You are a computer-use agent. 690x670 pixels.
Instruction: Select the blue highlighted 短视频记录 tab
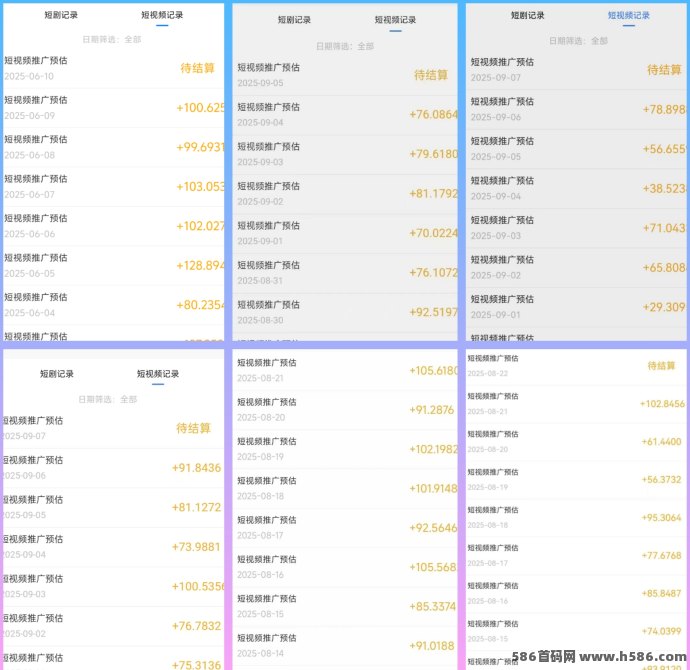628,15
